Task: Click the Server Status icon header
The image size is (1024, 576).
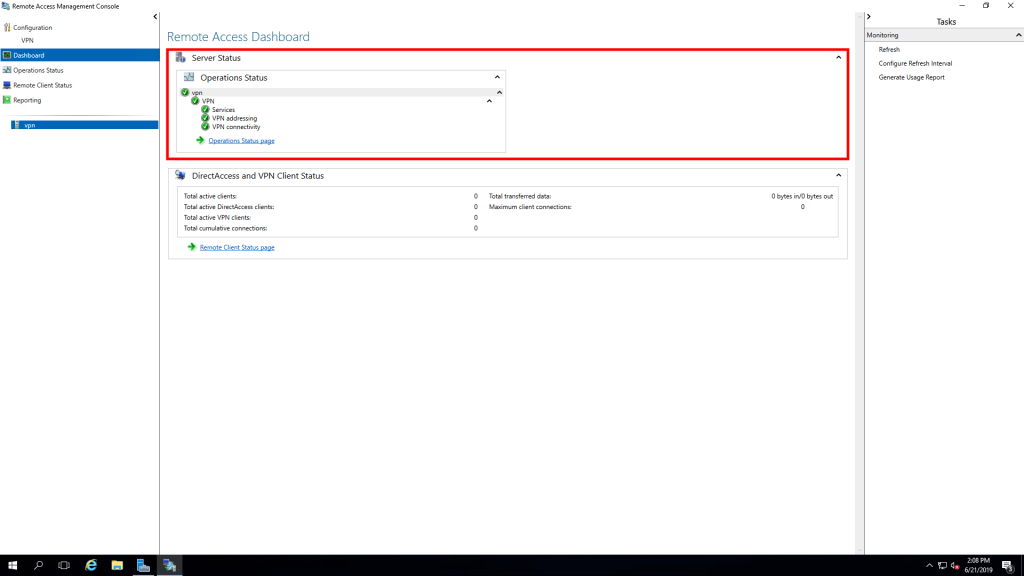Action: (x=182, y=58)
